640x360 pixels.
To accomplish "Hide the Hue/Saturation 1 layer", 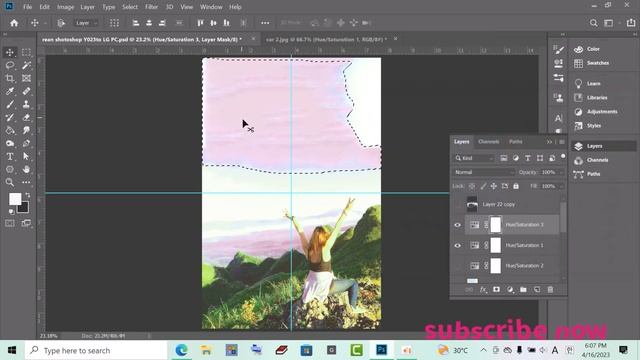I will (458, 245).
